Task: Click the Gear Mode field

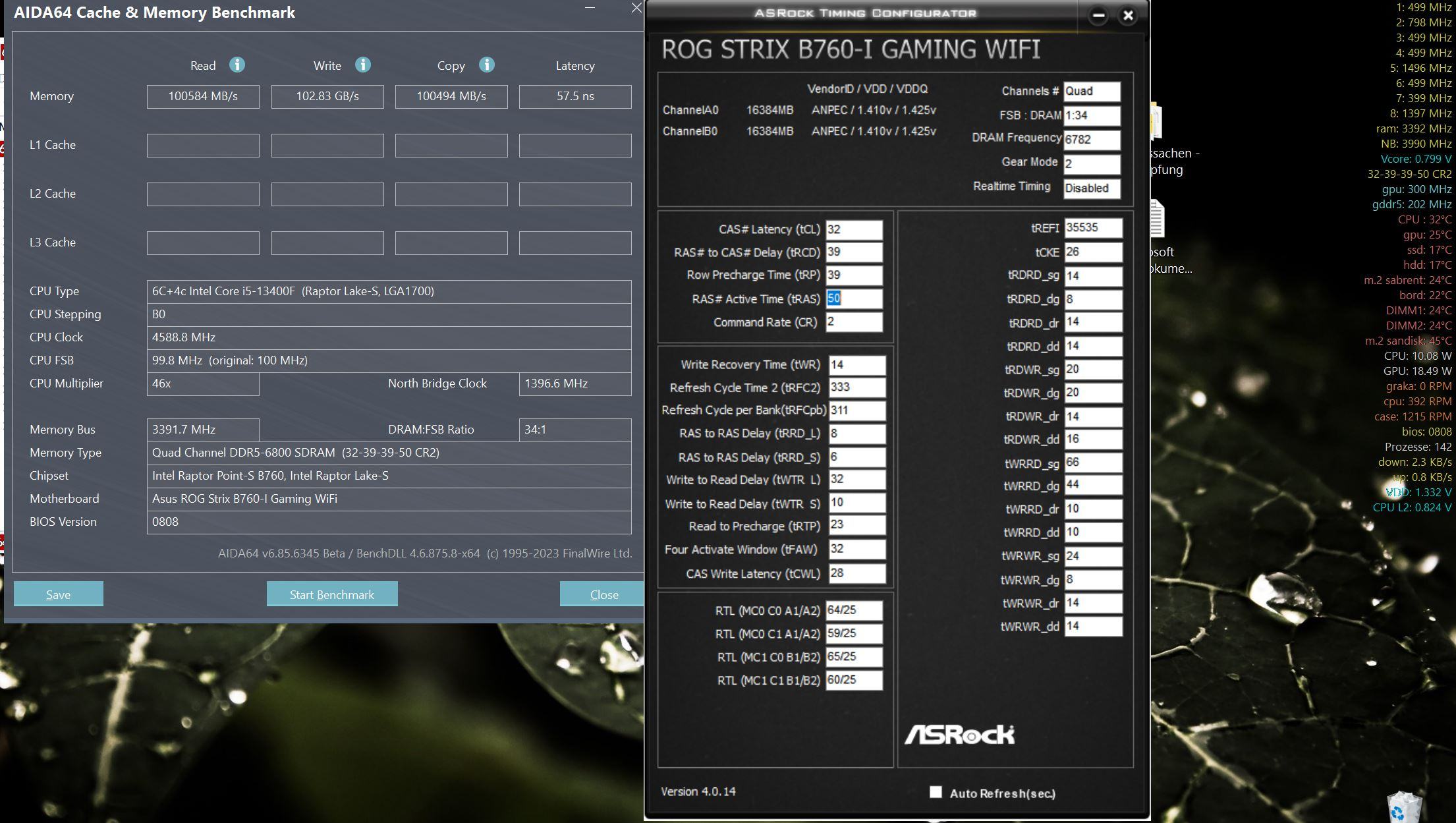Action: tap(1092, 164)
